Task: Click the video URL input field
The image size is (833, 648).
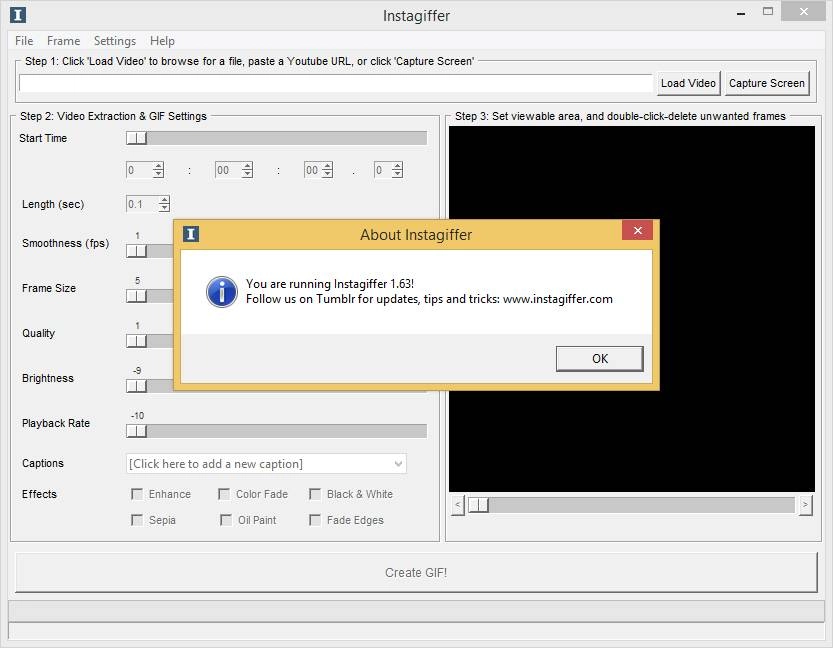Action: coord(336,83)
